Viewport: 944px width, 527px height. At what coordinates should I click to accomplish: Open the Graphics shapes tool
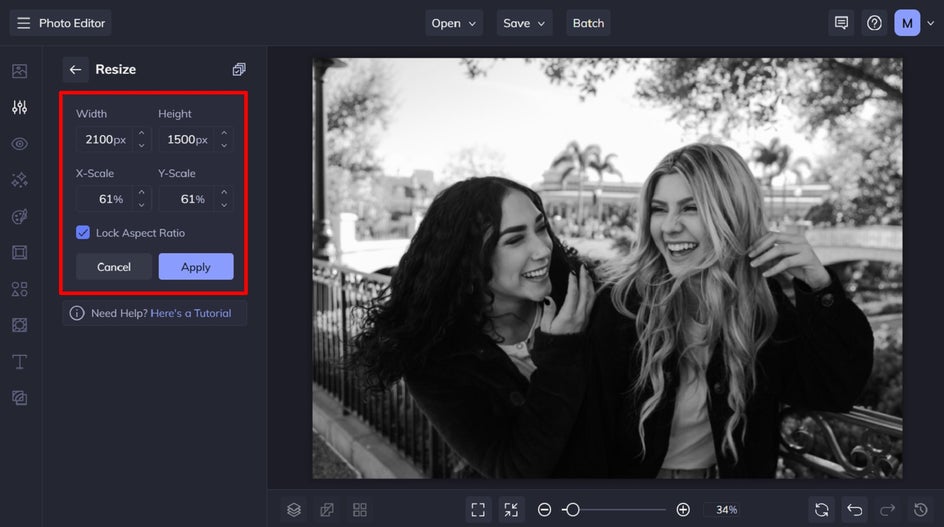(x=19, y=289)
